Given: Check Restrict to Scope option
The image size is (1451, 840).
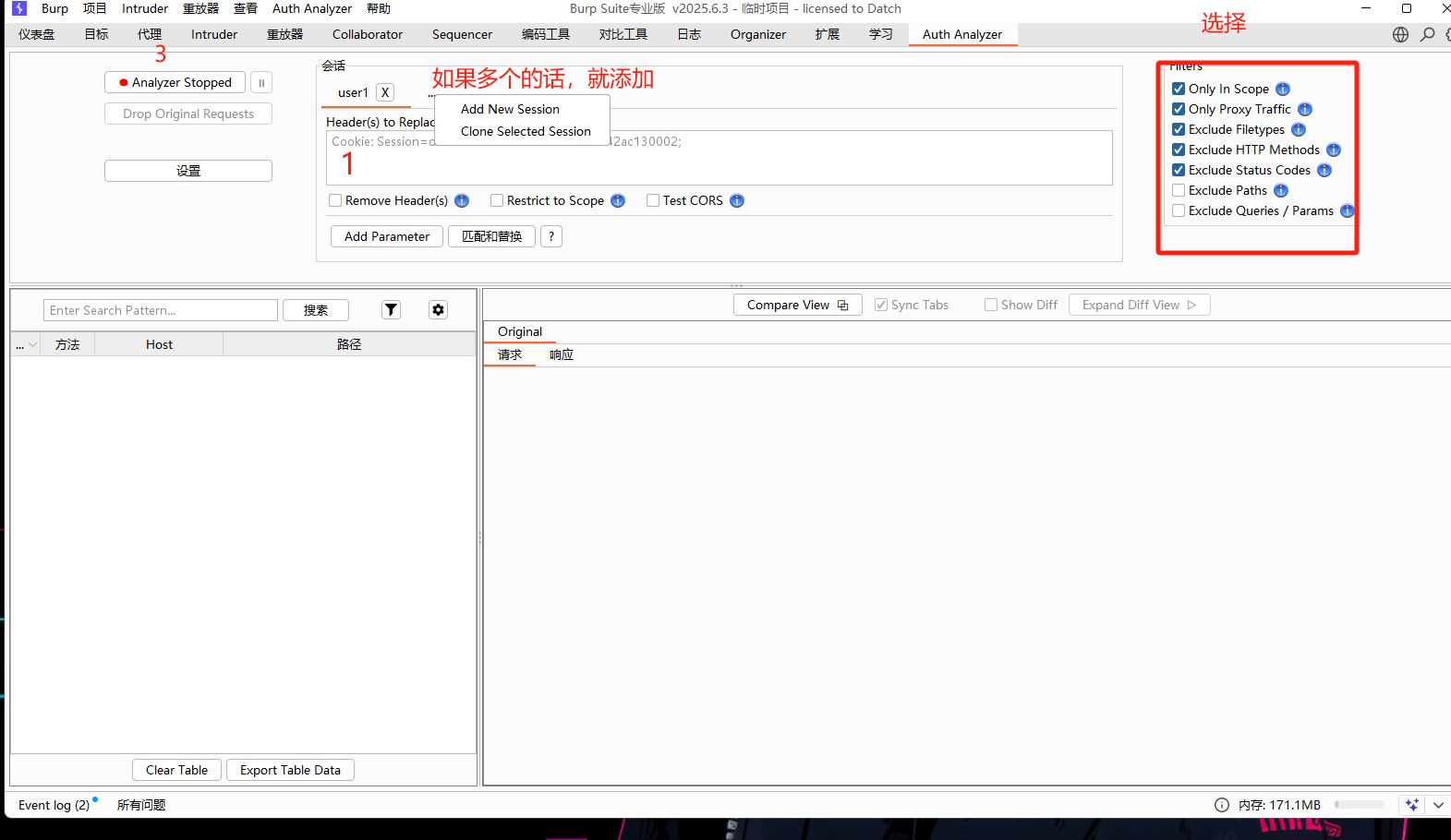Looking at the screenshot, I should tap(497, 200).
